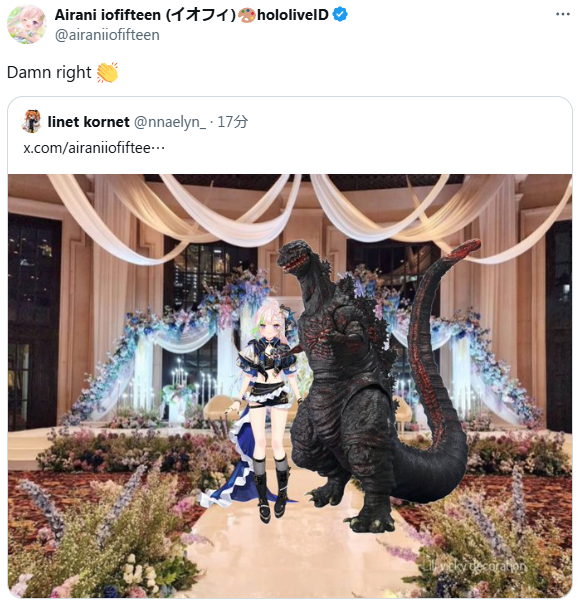Follow the x.com/airaniiofiftee… link
The height and width of the screenshot is (604, 579).
[94, 148]
